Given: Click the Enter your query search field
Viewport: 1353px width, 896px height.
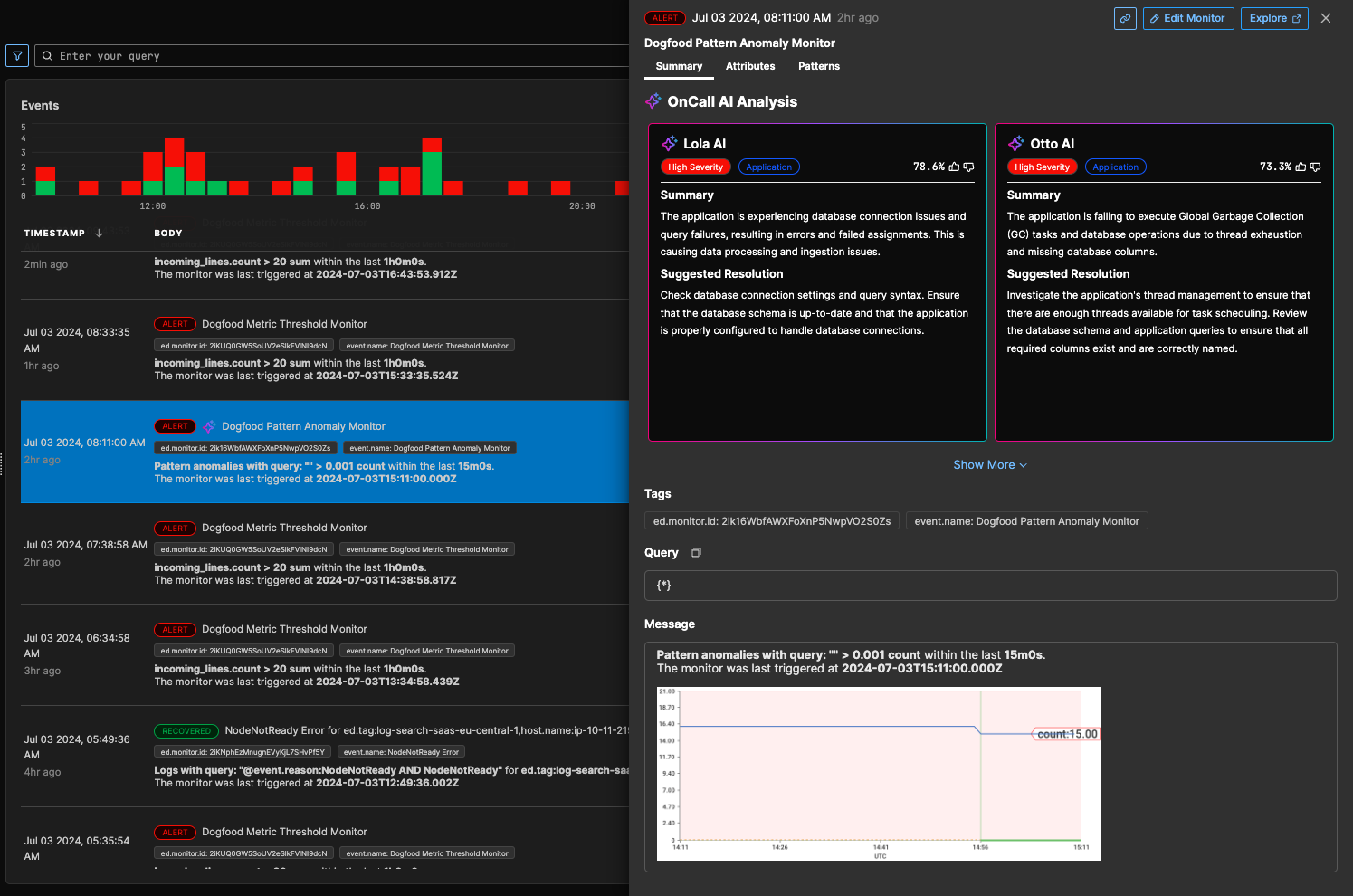Looking at the screenshot, I should (335, 56).
